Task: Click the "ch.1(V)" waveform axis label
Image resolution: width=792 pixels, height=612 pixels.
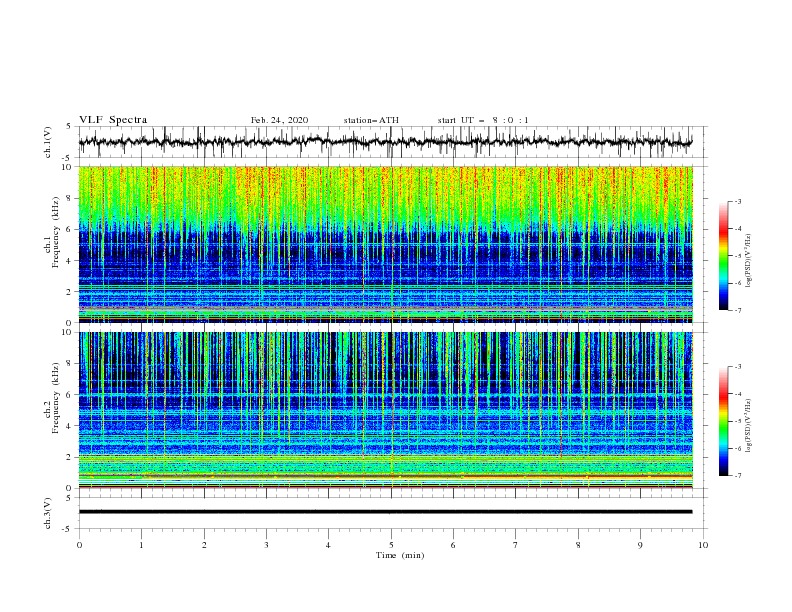Action: (x=48, y=142)
